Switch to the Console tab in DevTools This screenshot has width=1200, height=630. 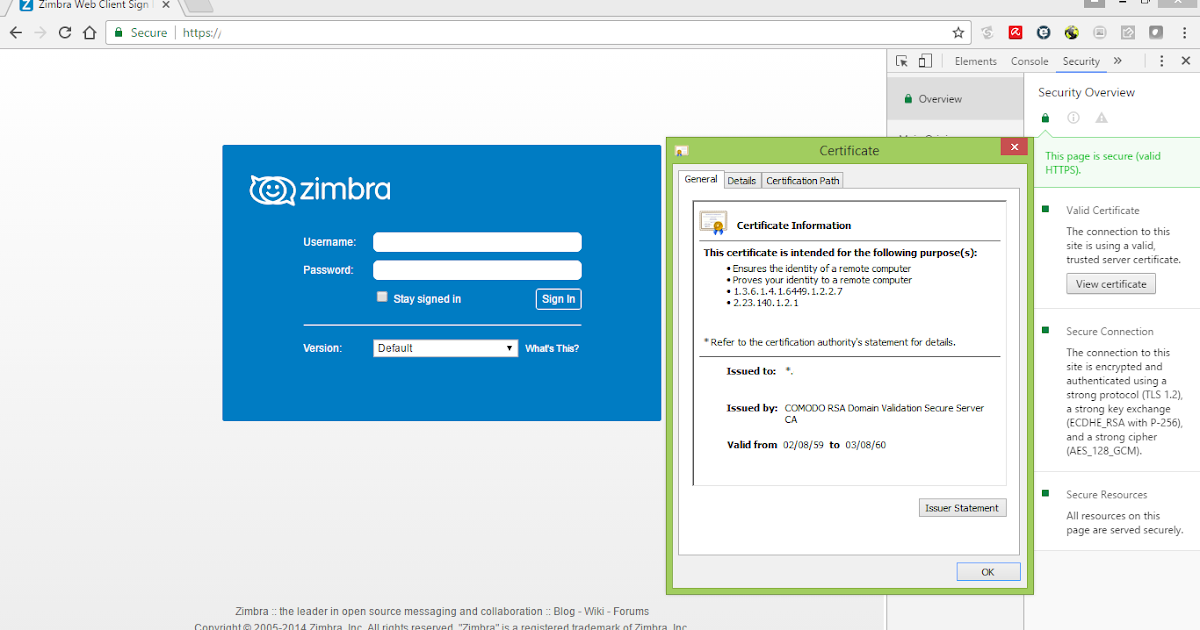coord(1029,61)
